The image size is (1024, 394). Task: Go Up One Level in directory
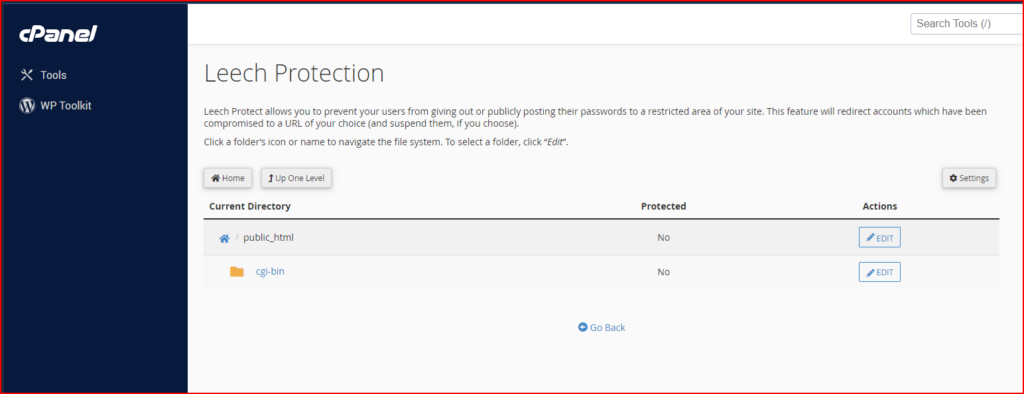(296, 178)
